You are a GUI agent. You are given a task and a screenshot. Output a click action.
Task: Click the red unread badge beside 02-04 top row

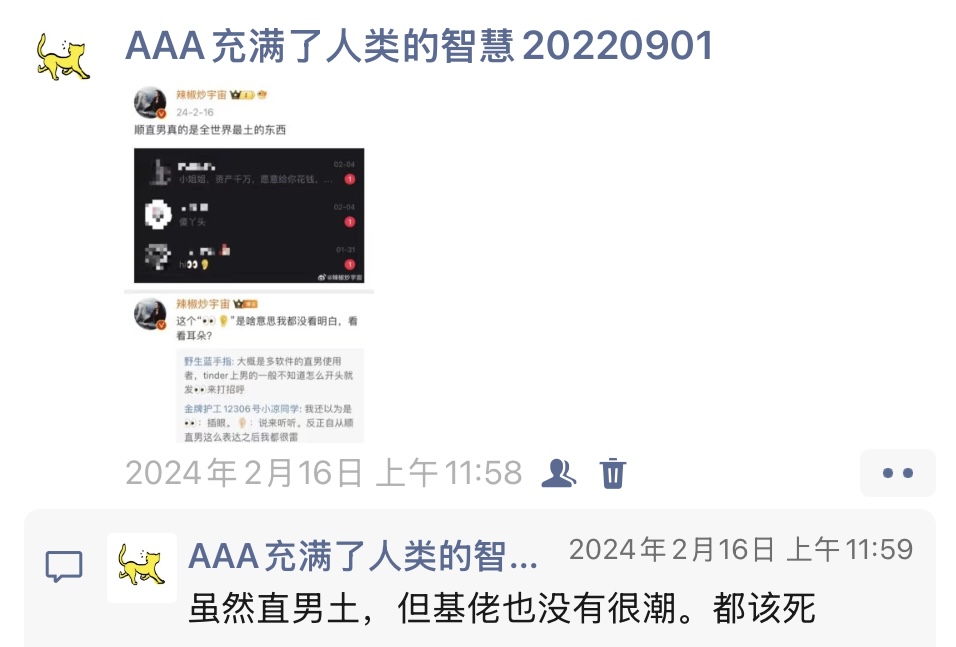click(x=349, y=179)
